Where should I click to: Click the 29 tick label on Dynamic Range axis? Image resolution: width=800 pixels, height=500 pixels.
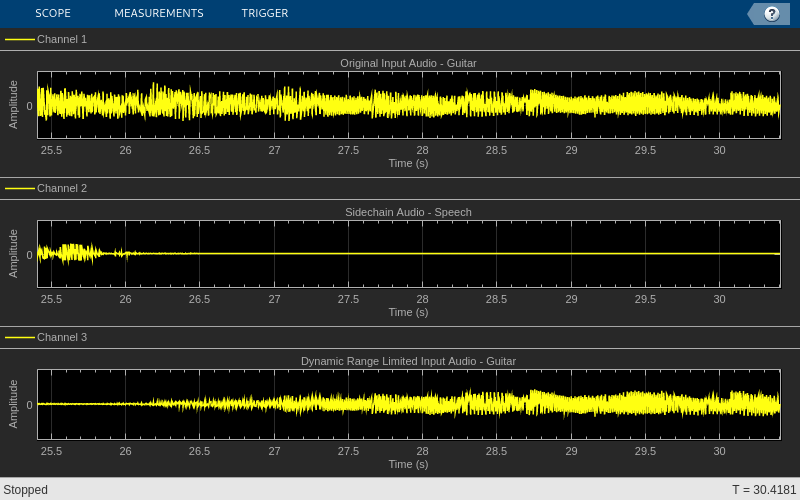571,452
